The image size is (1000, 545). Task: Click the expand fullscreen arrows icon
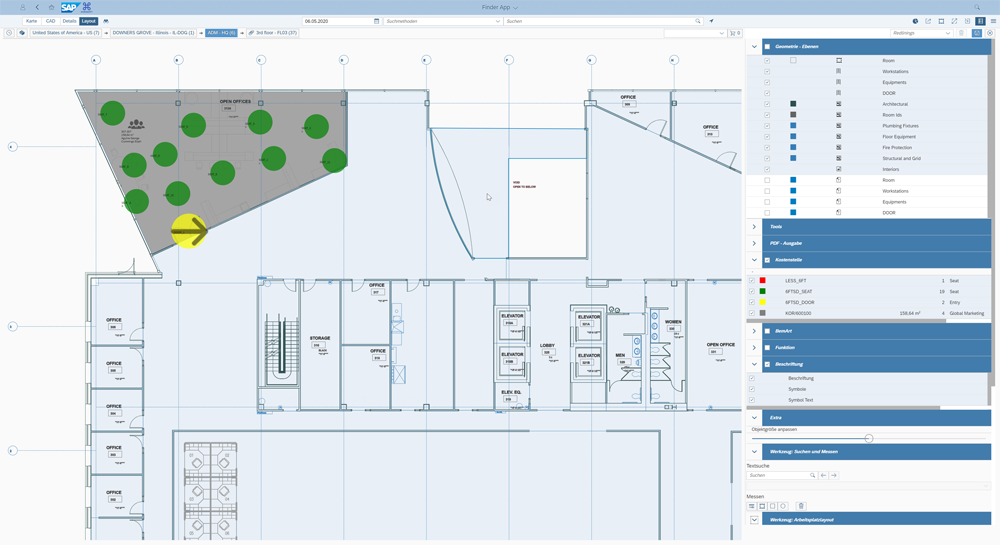954,21
